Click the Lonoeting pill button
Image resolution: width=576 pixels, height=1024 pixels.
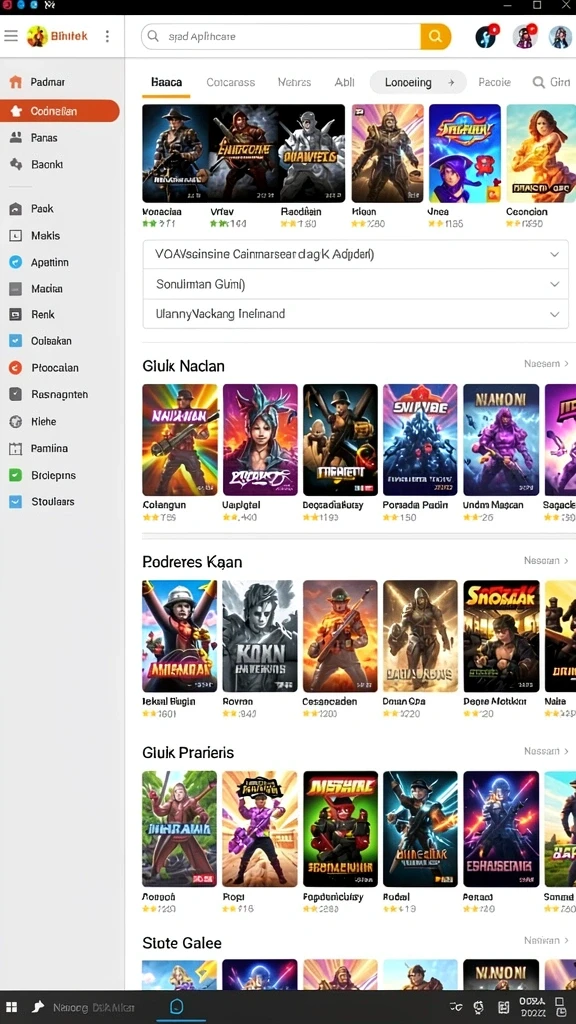[418, 82]
